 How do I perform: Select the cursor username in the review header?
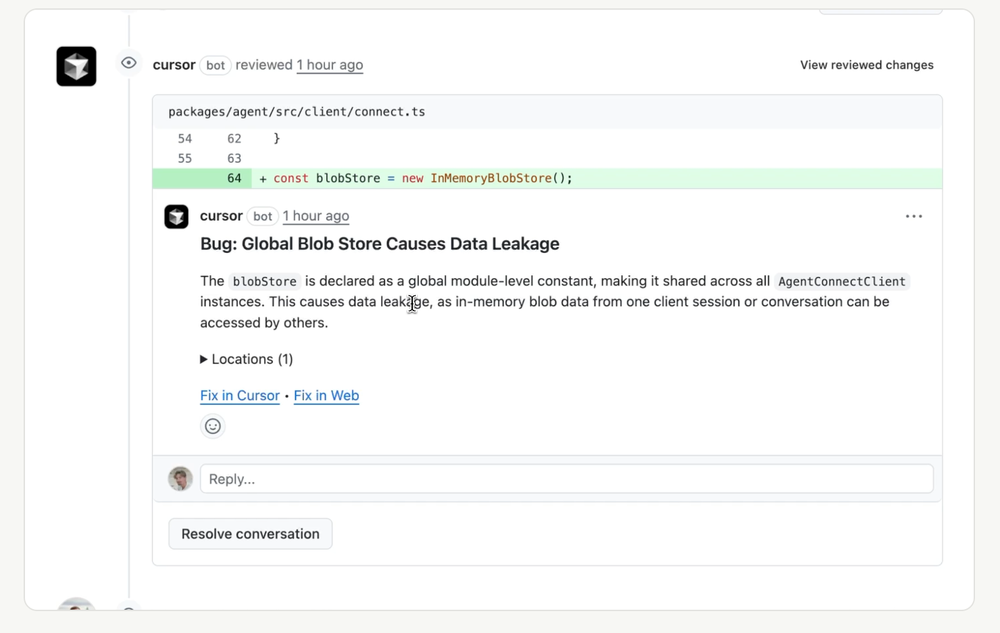point(174,65)
